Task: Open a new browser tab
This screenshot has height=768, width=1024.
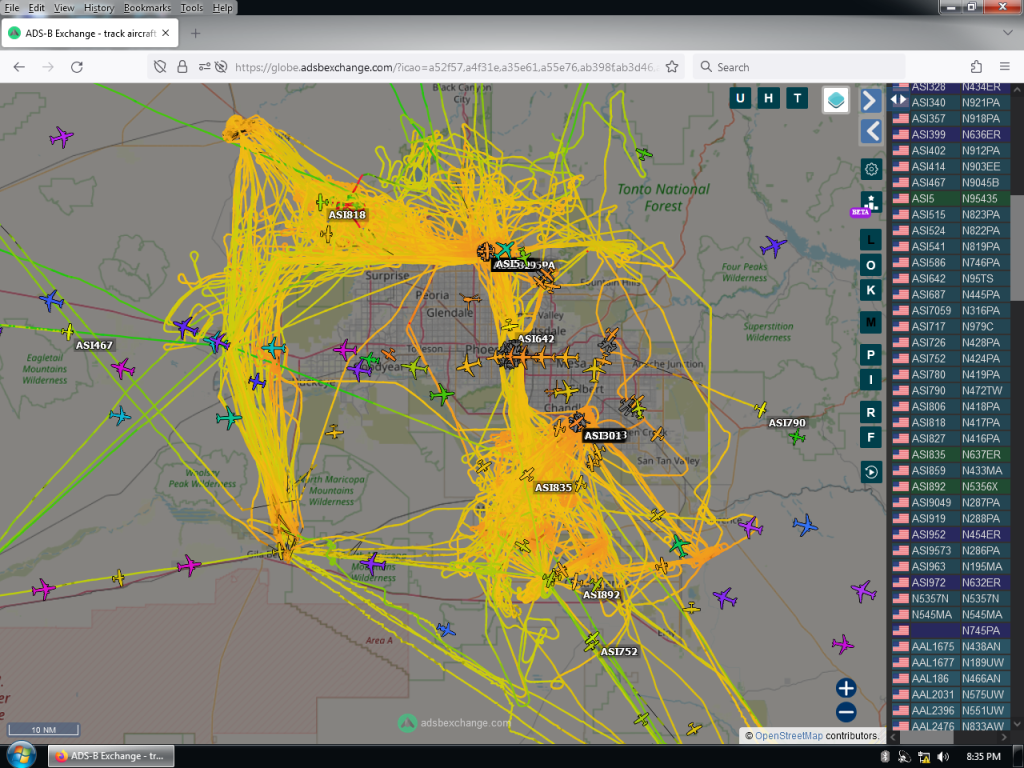Action: pyautogui.click(x=195, y=33)
